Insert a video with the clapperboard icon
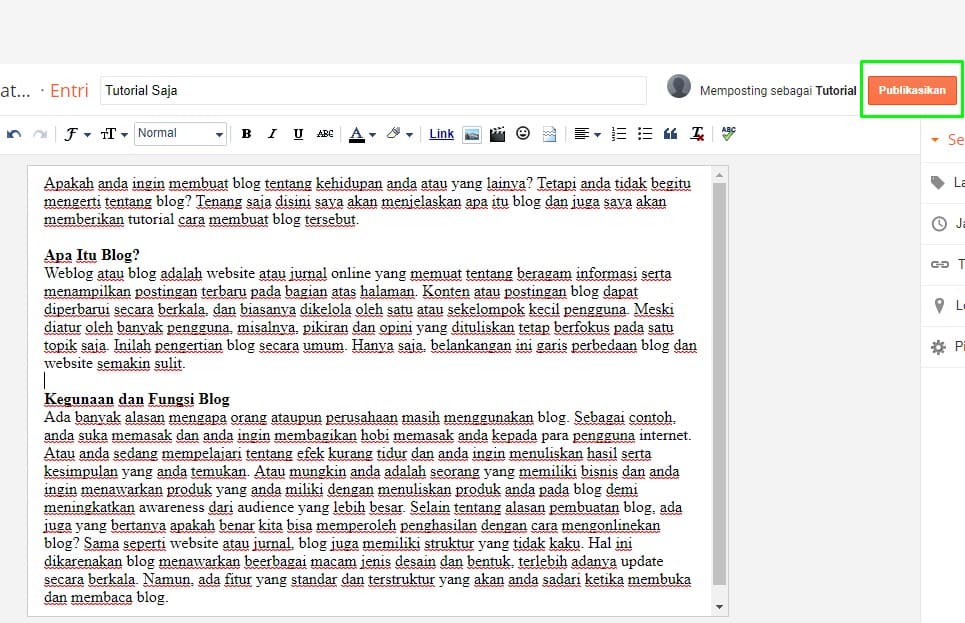 point(497,134)
